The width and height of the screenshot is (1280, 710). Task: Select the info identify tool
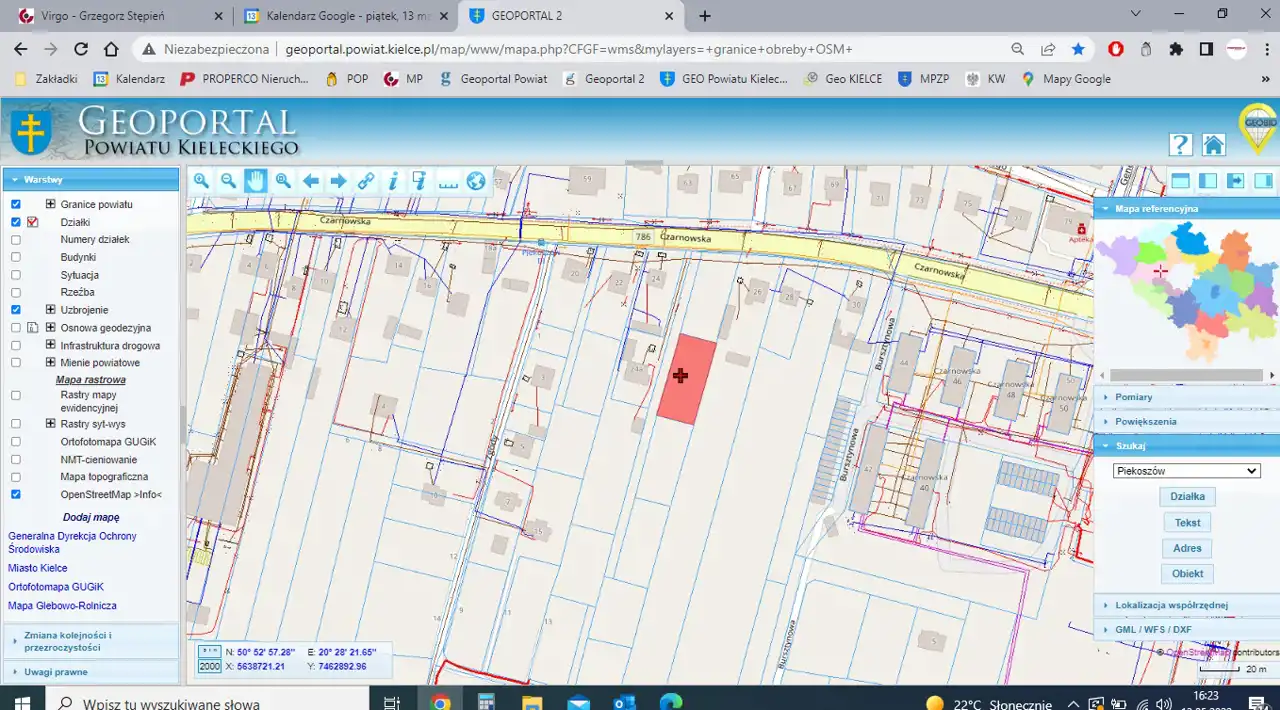393,181
